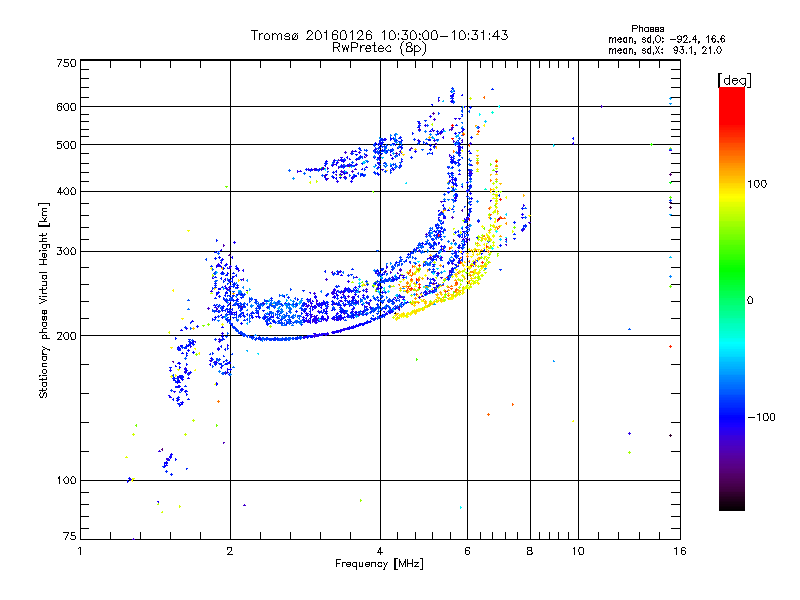Image resolution: width=800 pixels, height=600 pixels.
Task: Click the 'Frequency [MHz]' axis label
Action: 379,564
